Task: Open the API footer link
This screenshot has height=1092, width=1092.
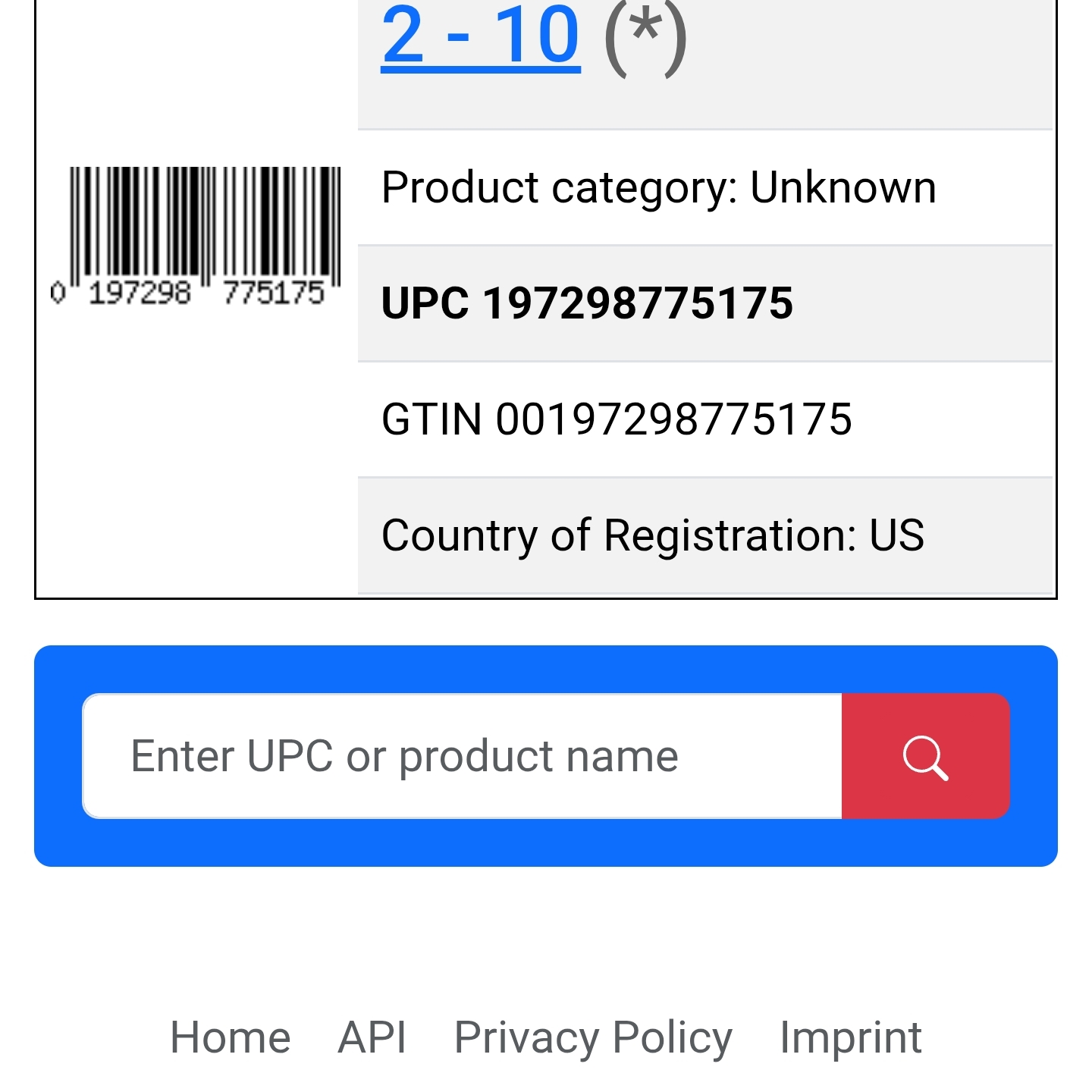Action: click(x=372, y=1037)
